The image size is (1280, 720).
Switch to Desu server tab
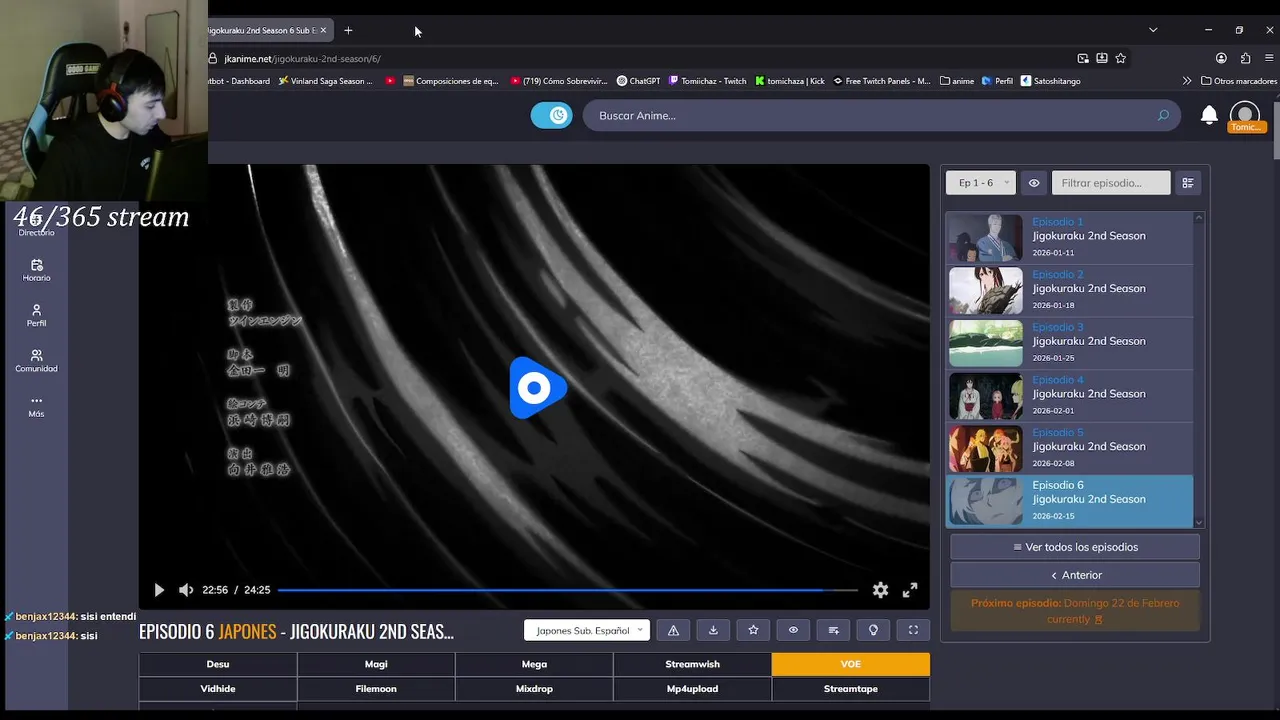click(218, 664)
